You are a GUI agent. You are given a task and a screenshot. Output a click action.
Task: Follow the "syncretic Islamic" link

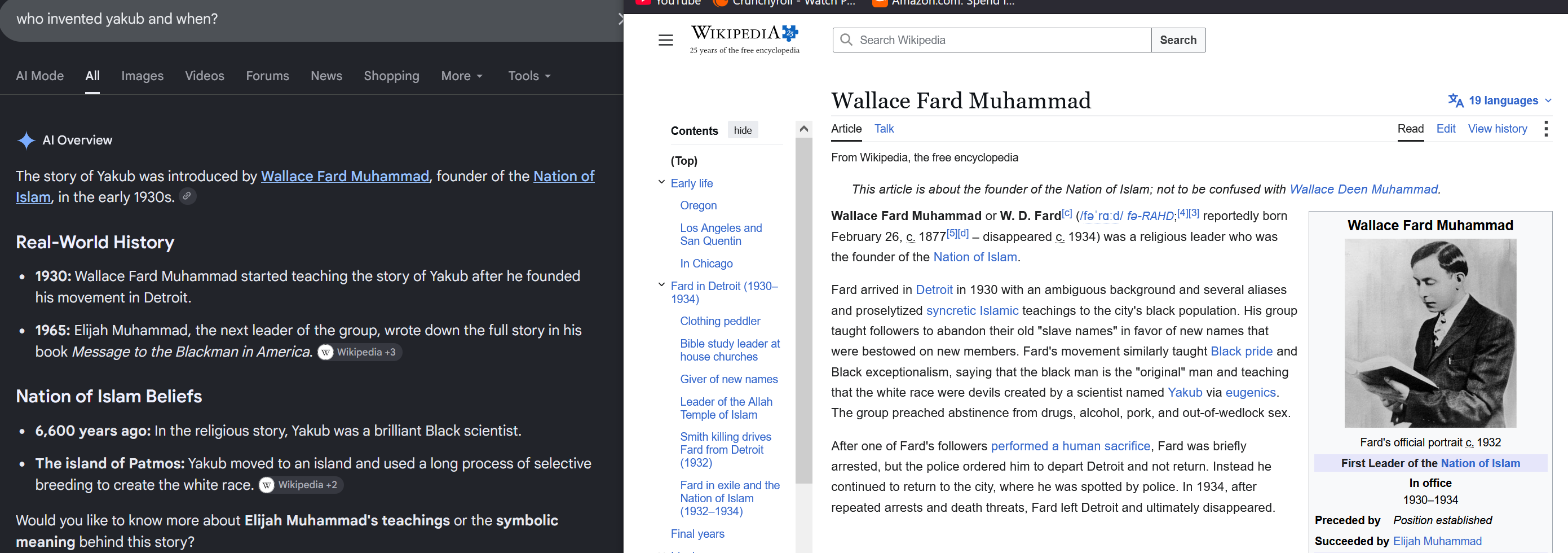click(x=972, y=310)
